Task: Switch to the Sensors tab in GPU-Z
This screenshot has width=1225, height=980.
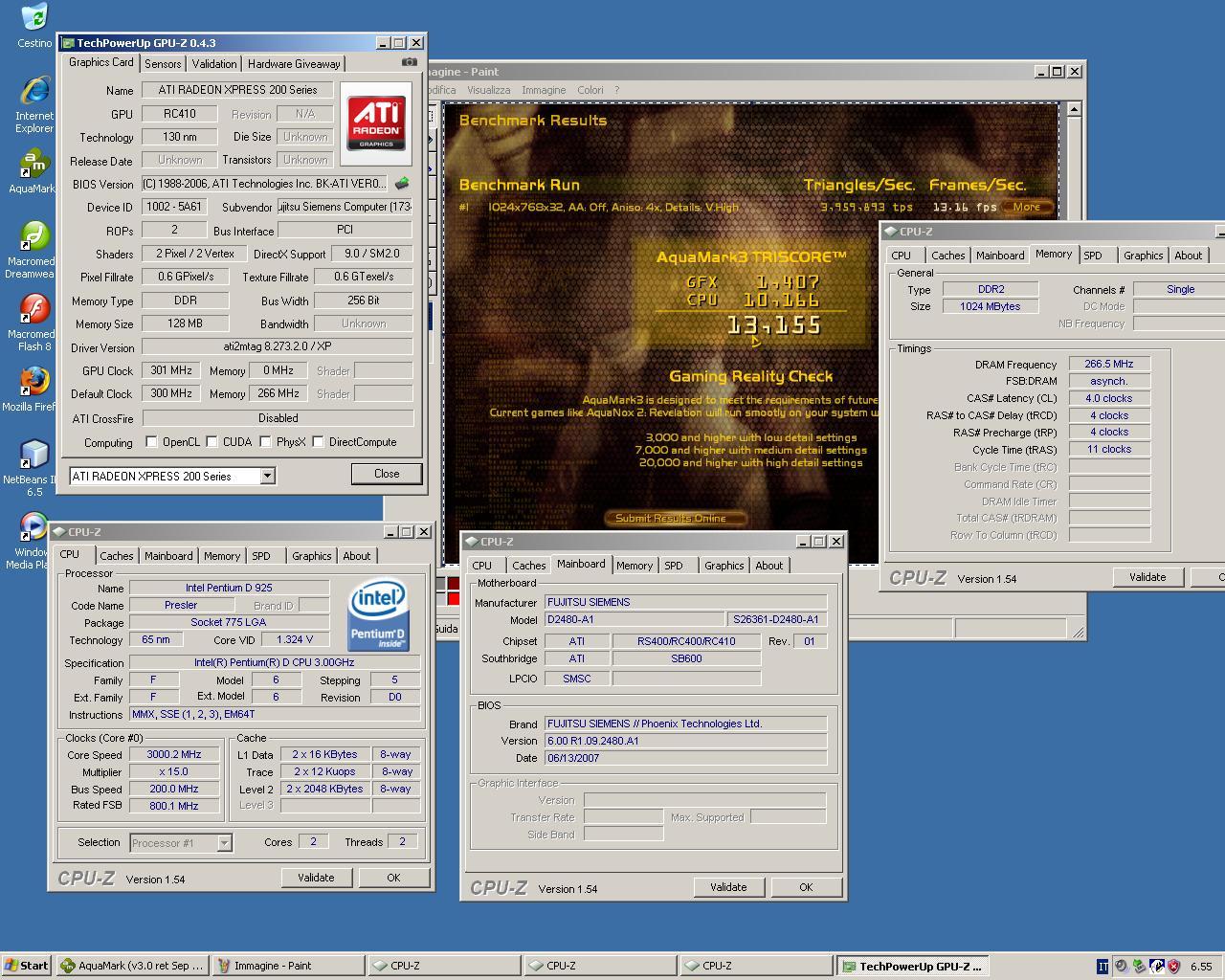Action: pos(163,64)
